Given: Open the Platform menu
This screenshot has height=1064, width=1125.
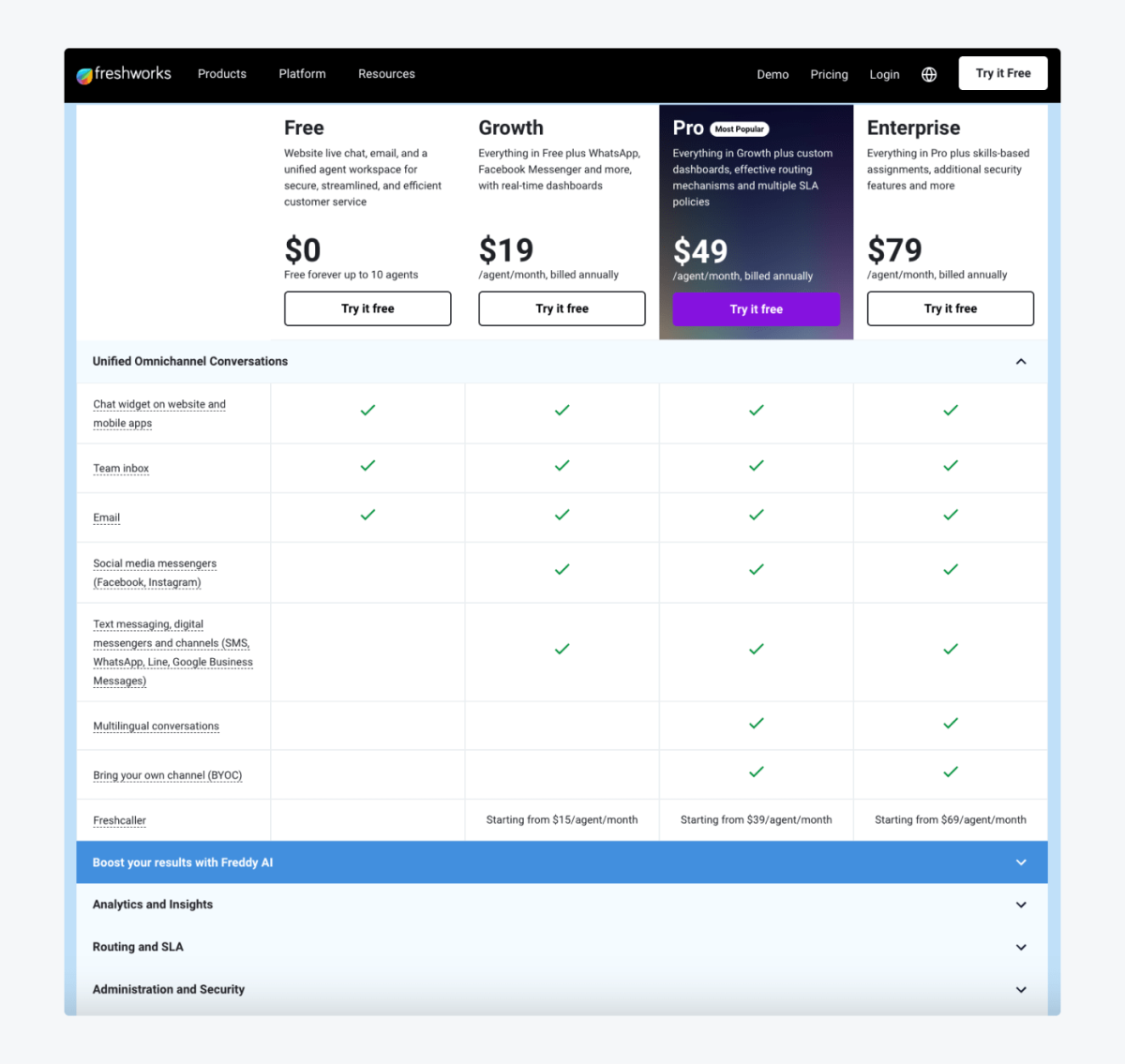Looking at the screenshot, I should click(302, 73).
